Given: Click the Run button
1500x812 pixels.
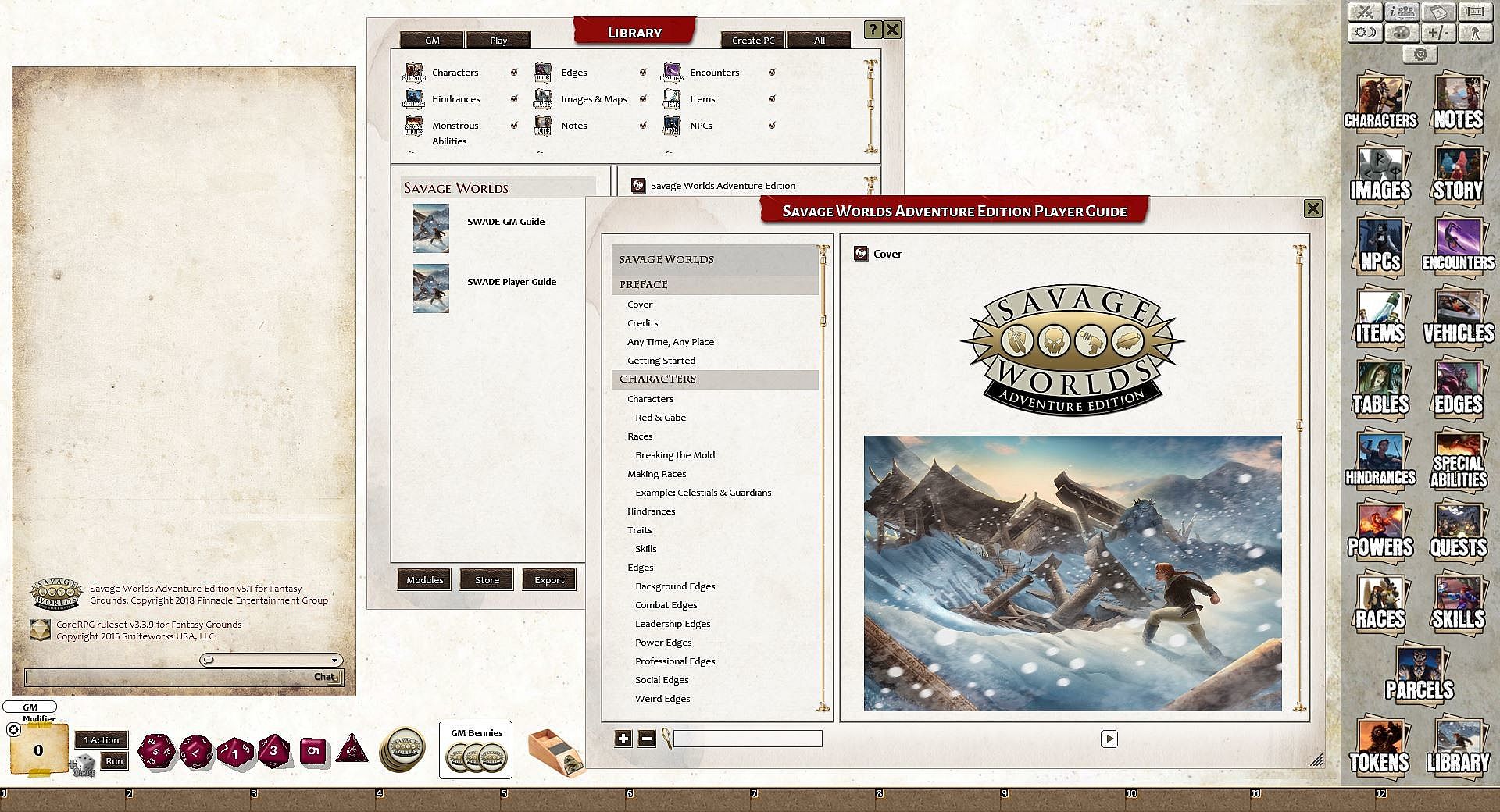Looking at the screenshot, I should (x=114, y=761).
